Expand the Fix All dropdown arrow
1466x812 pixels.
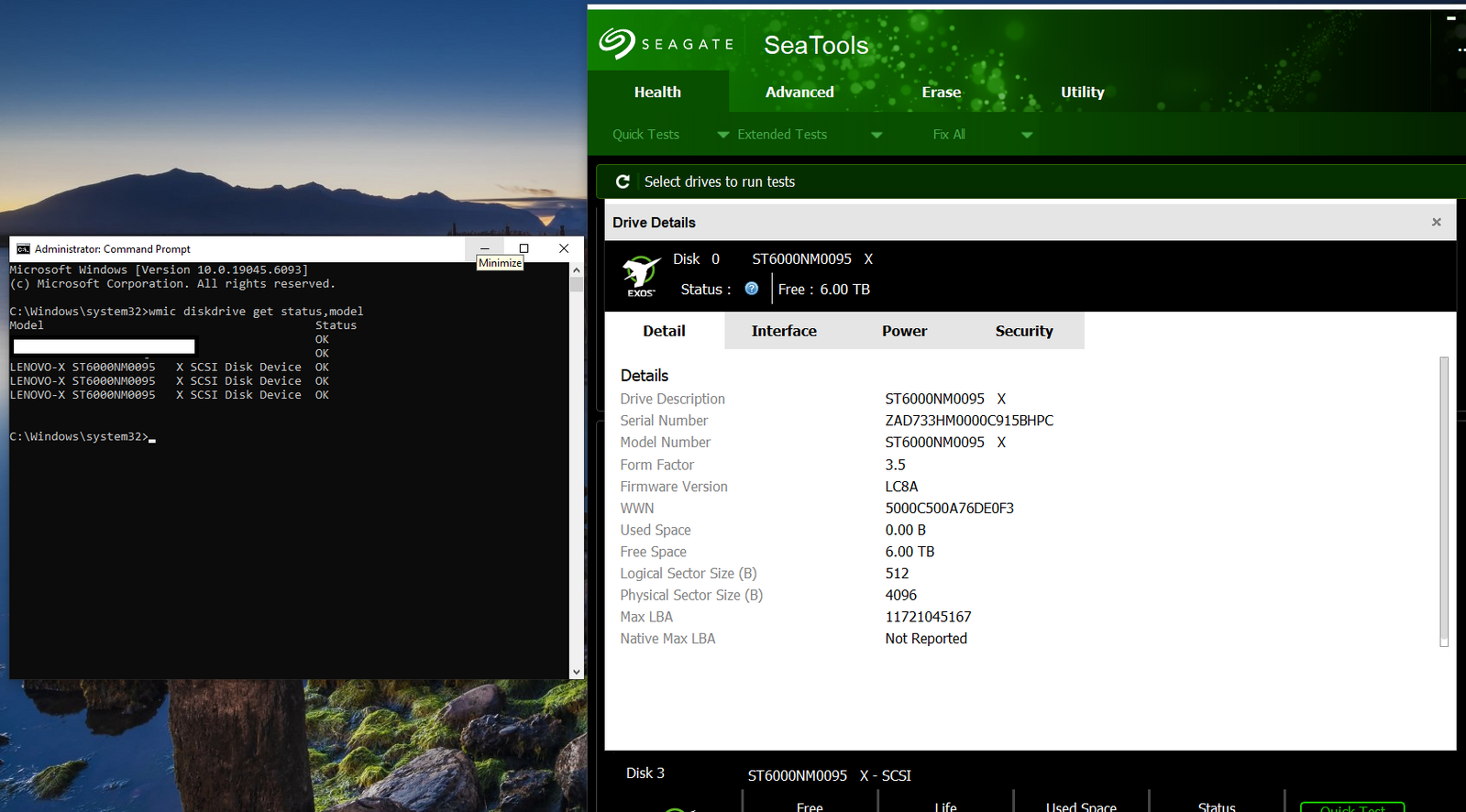(1027, 135)
